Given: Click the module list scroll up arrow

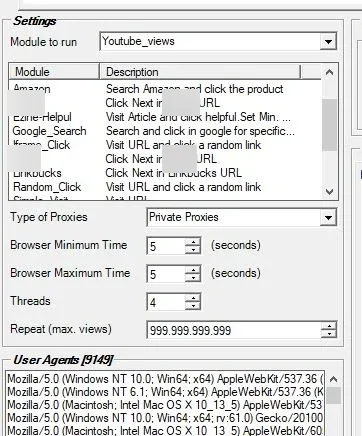Looking at the screenshot, I should point(329,72).
